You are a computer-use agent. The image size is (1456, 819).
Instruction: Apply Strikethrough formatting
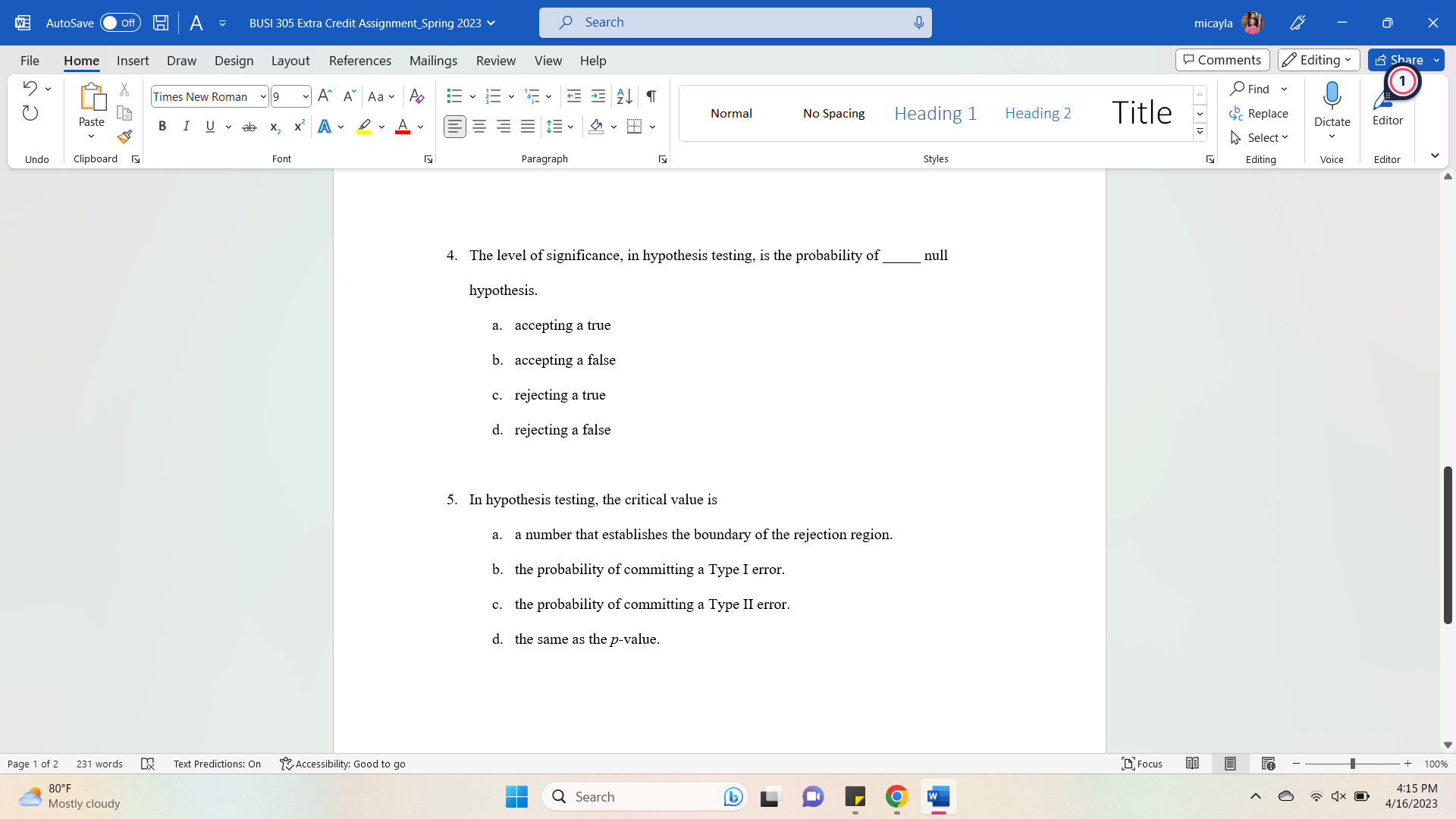tap(249, 127)
